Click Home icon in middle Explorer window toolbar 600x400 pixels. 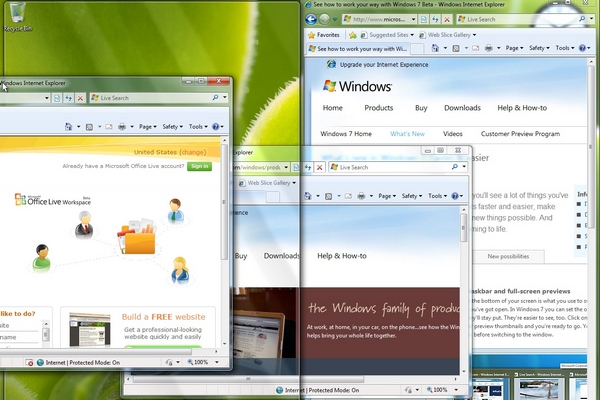(308, 196)
